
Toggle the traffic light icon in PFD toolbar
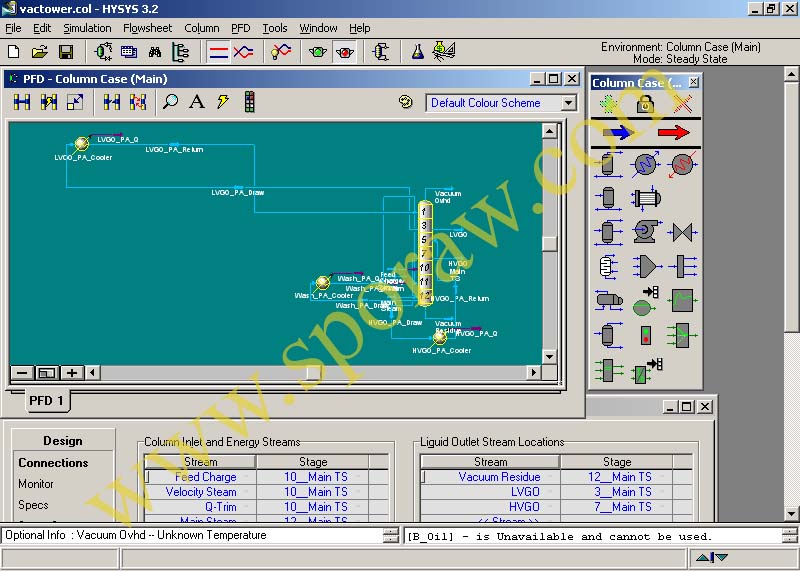pyautogui.click(x=249, y=102)
